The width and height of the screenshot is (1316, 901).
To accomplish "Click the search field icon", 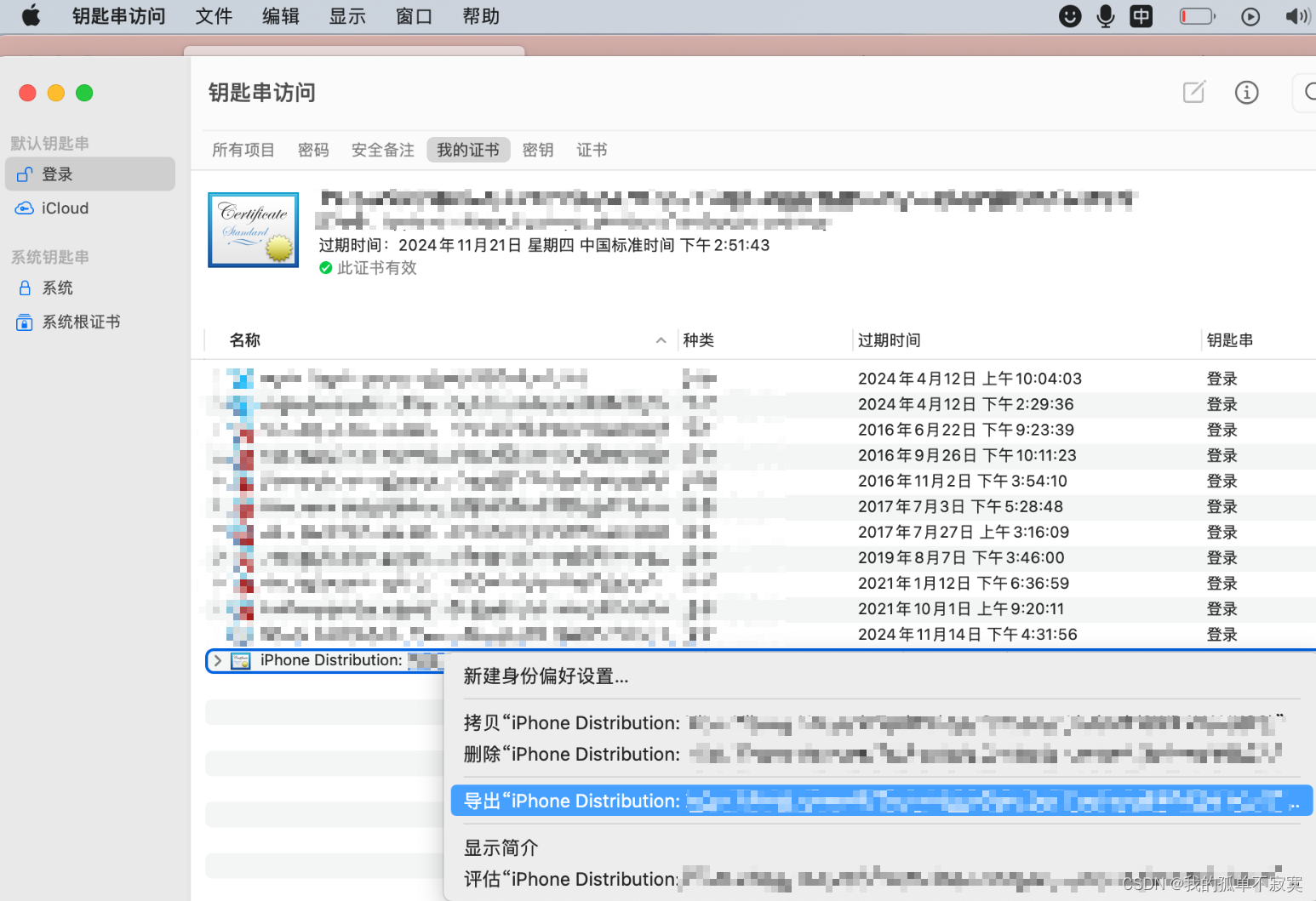I will tap(1309, 92).
